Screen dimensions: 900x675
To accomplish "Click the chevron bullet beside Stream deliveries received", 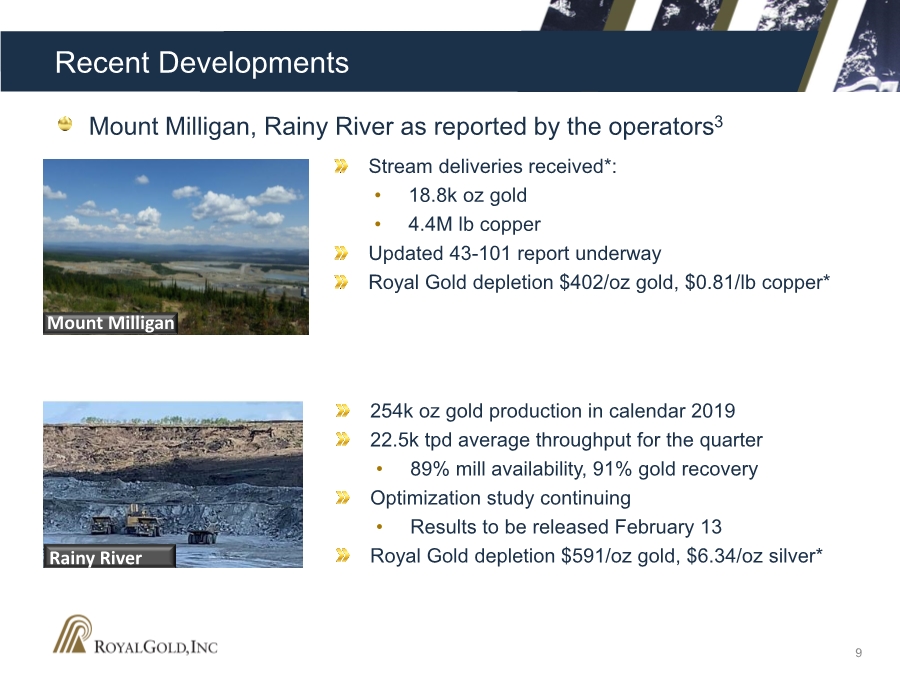I will 341,166.
